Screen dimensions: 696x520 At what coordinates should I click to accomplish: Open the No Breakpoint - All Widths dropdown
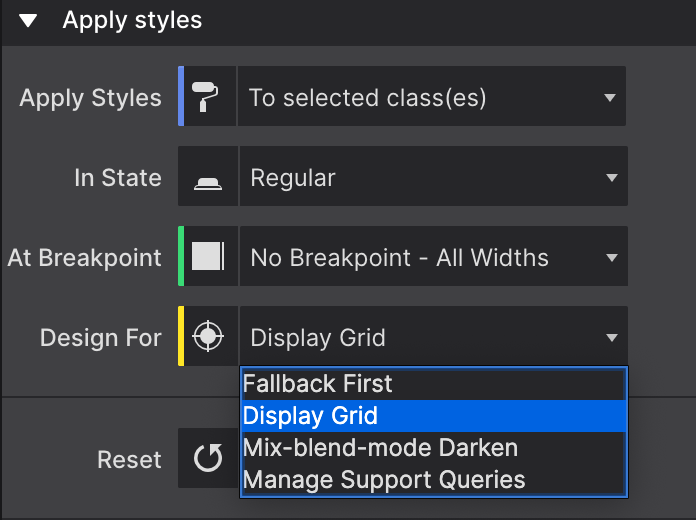[x=433, y=256]
